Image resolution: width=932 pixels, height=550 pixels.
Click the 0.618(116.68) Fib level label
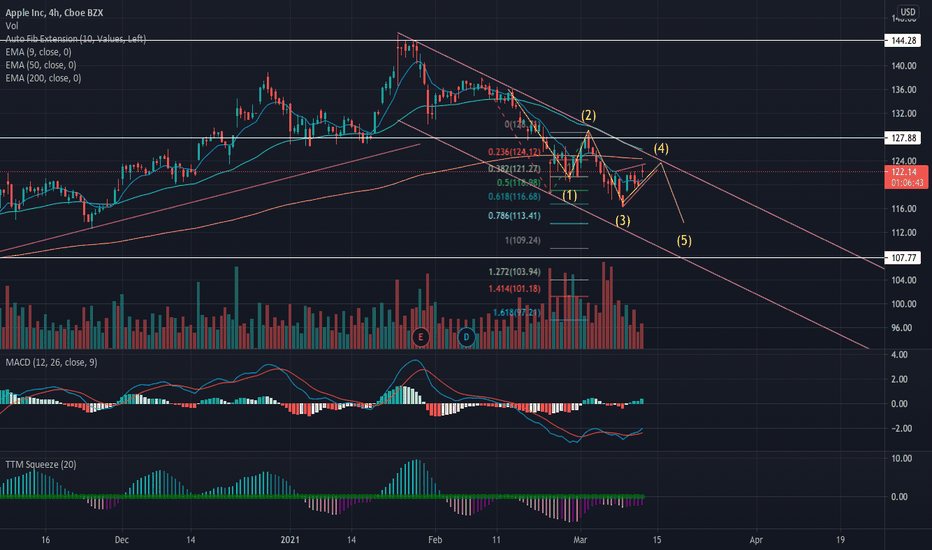pos(514,196)
